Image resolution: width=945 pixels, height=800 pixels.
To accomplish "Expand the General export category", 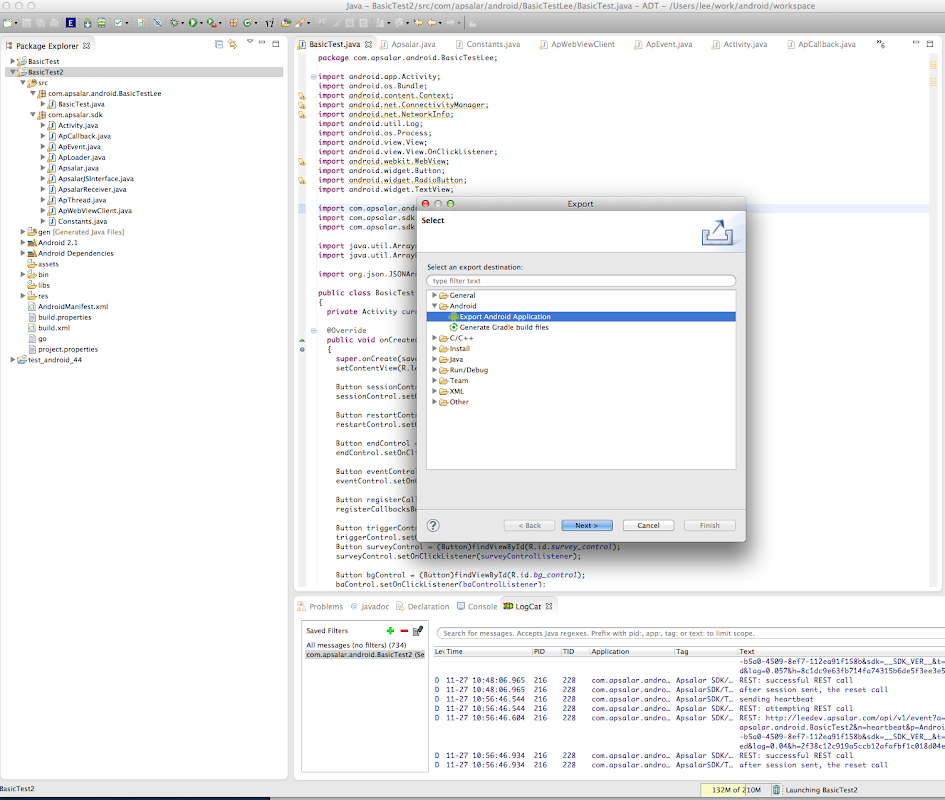I will (x=434, y=296).
